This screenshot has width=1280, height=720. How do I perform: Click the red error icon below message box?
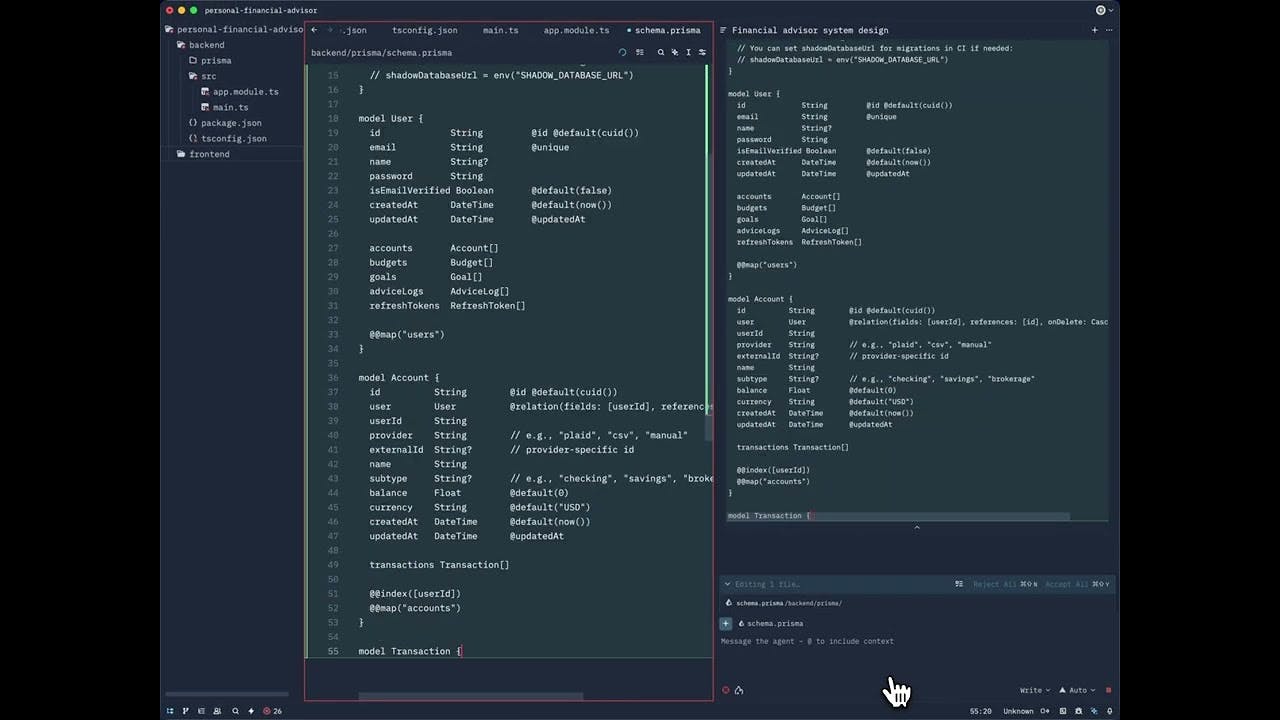[x=726, y=690]
